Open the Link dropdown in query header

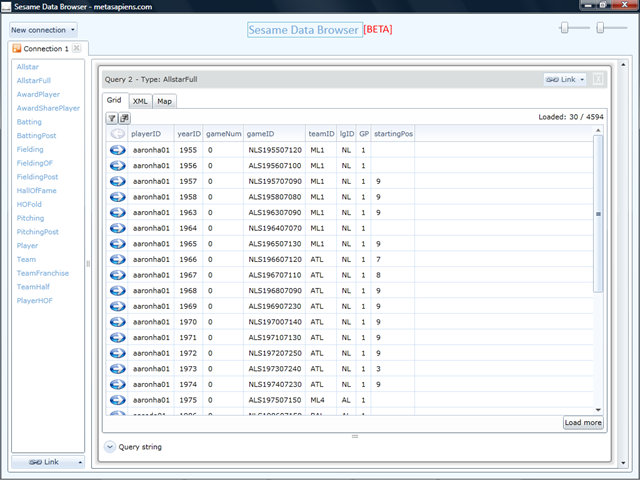pos(565,79)
